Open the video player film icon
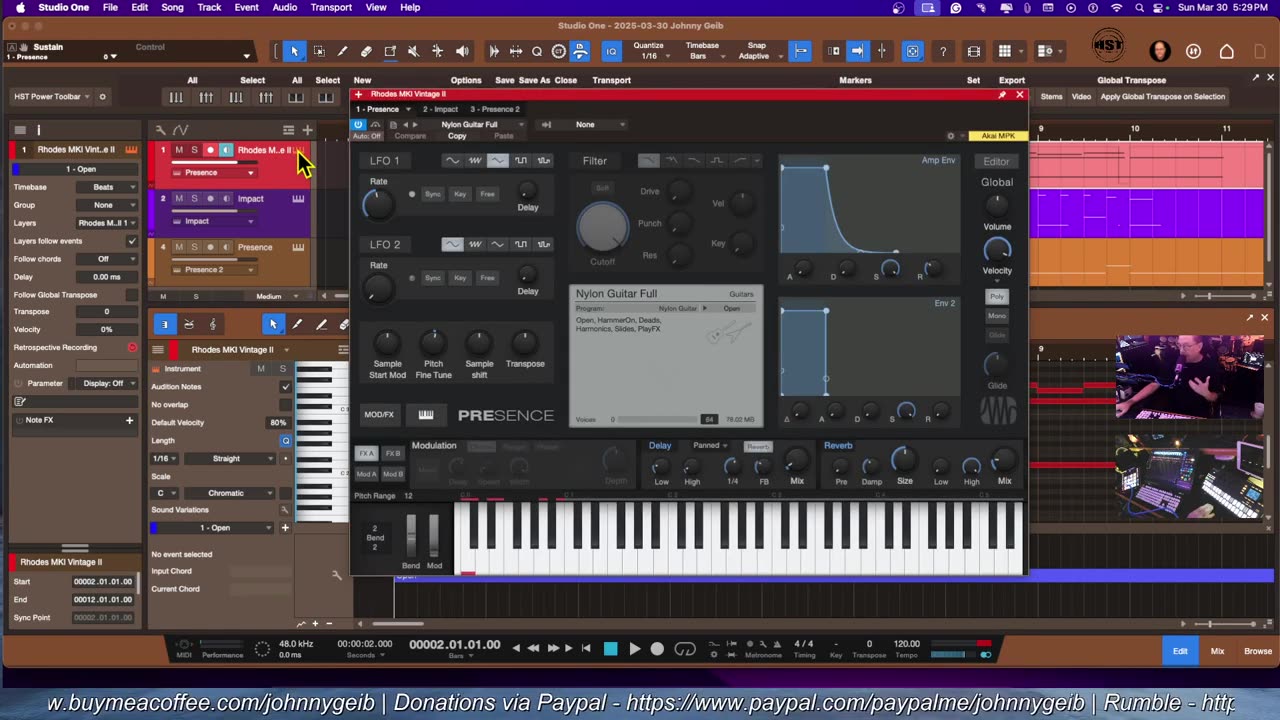1280x720 pixels. point(973,51)
